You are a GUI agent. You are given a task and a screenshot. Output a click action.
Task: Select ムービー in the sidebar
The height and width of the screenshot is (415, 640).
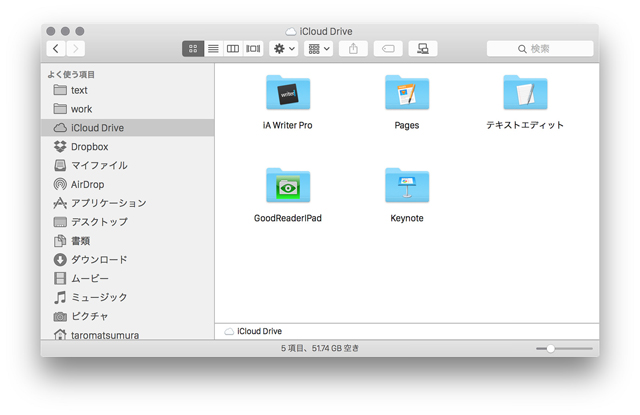tap(127, 278)
